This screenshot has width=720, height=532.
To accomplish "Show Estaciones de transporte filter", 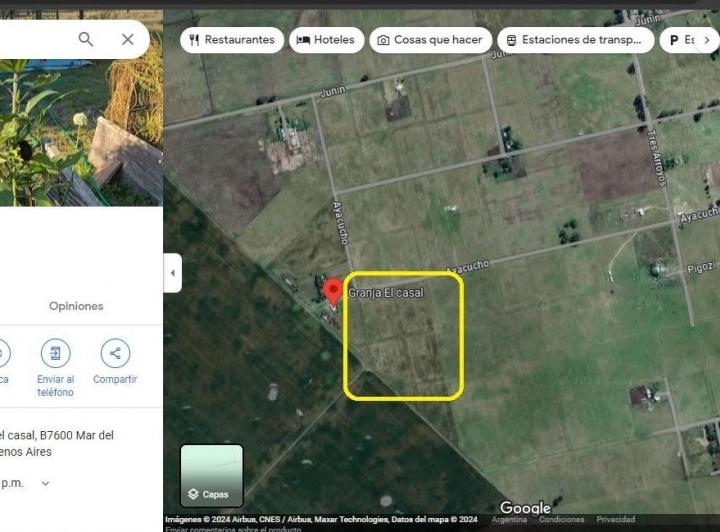I will [576, 40].
